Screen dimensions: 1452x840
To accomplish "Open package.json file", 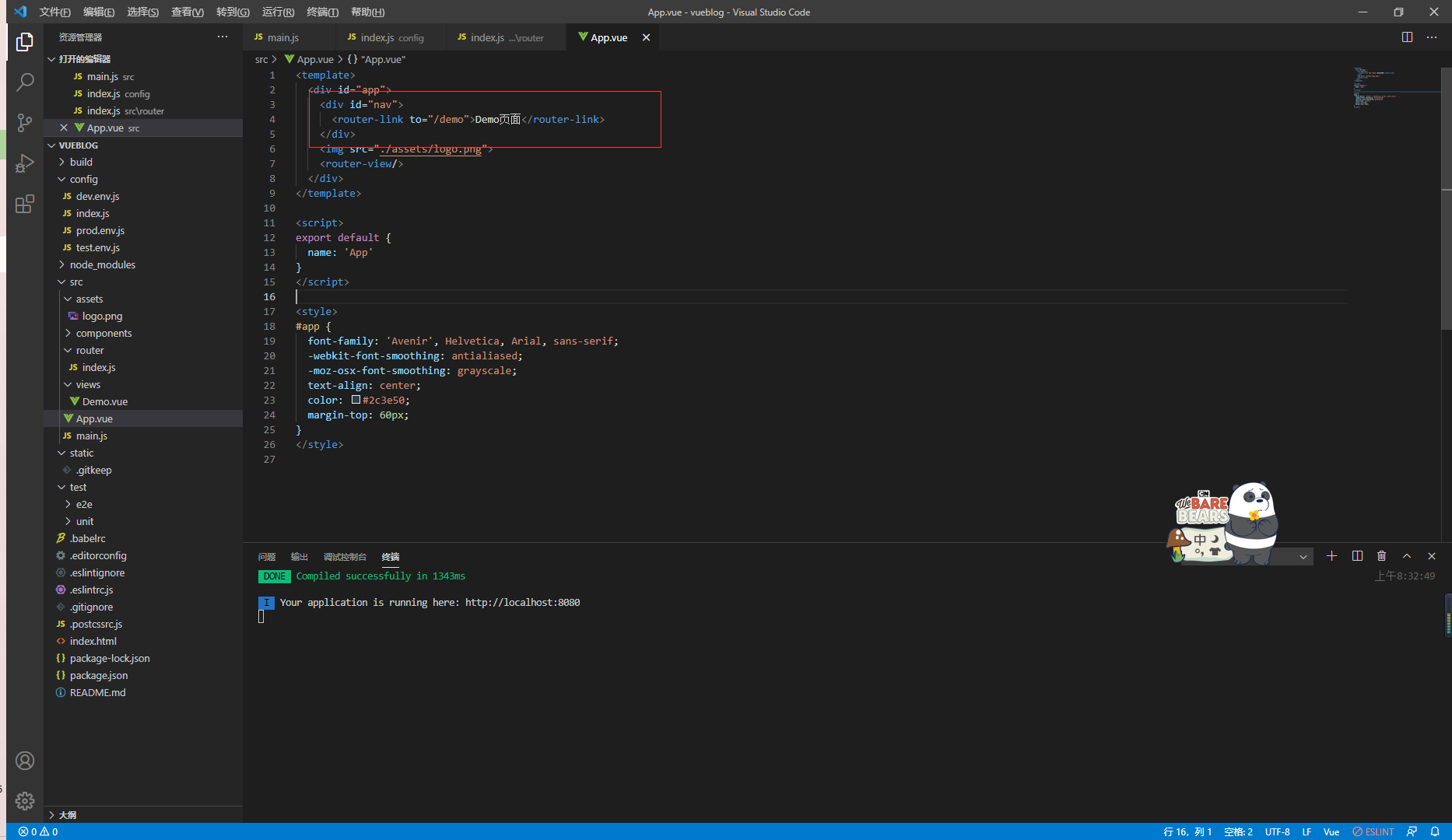I will coord(144,675).
